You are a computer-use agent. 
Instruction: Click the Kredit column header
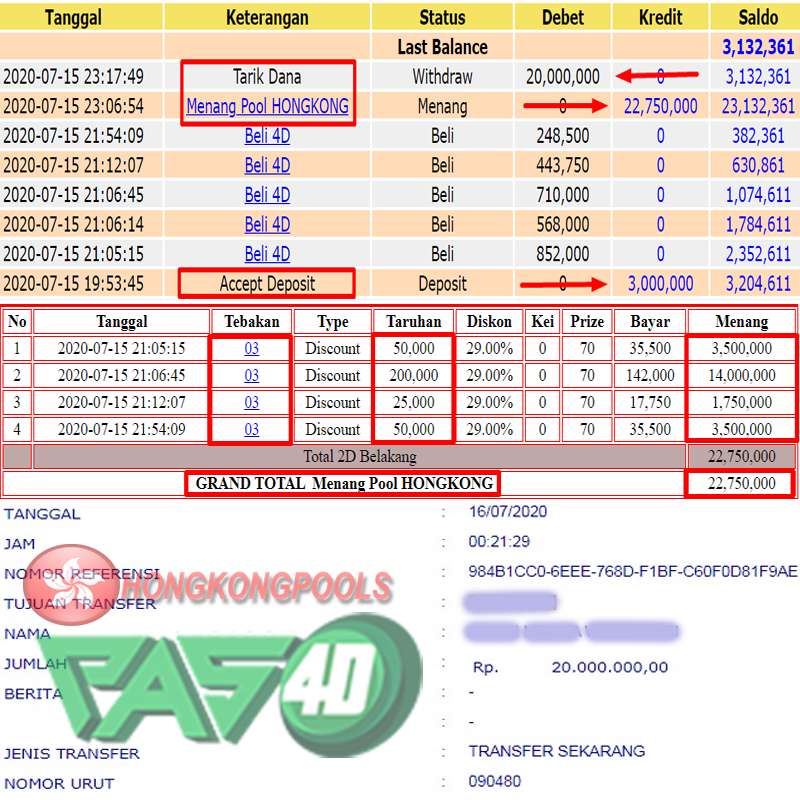click(660, 17)
